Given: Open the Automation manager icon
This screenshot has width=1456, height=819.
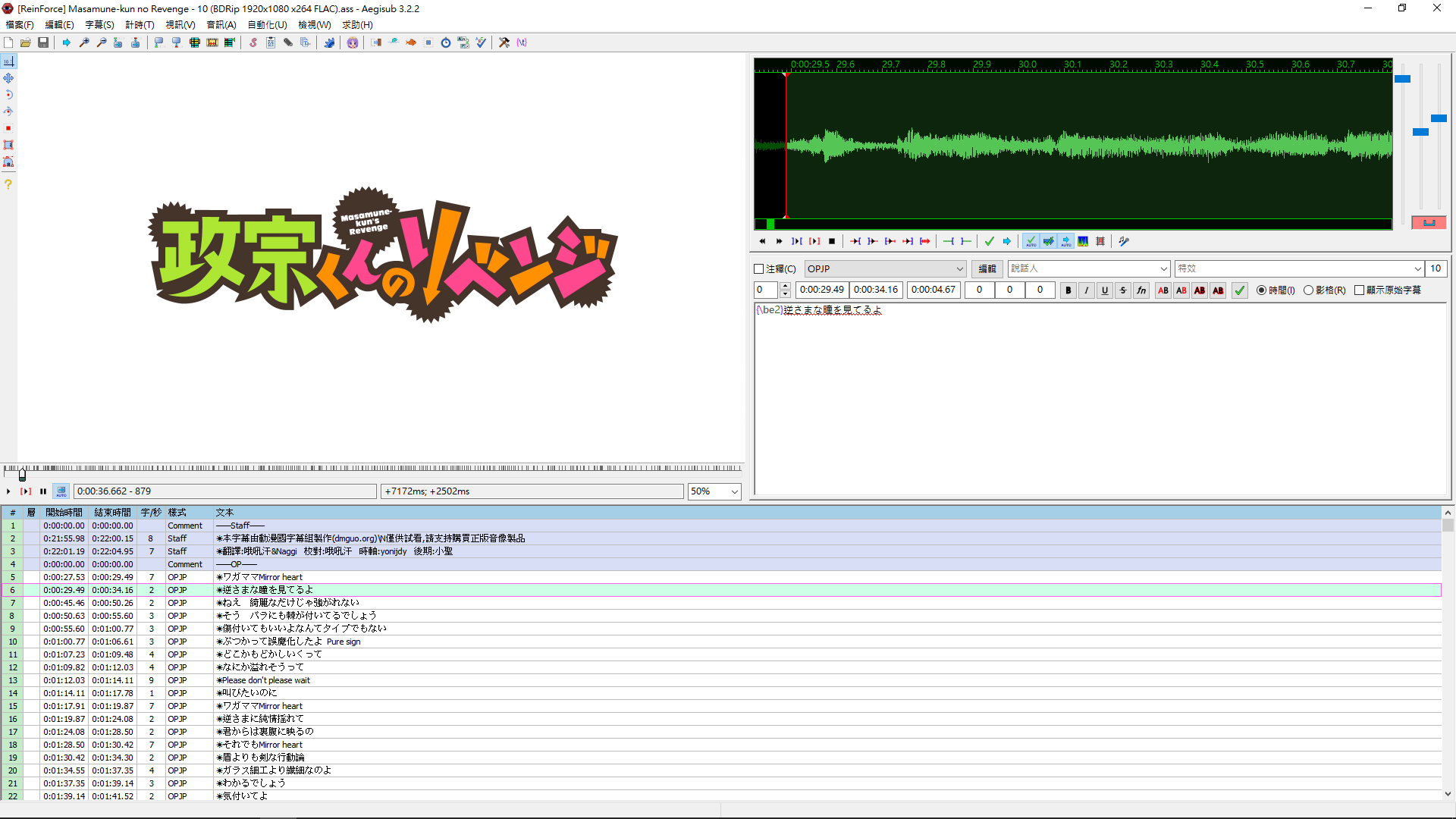Looking at the screenshot, I should pyautogui.click(x=329, y=42).
